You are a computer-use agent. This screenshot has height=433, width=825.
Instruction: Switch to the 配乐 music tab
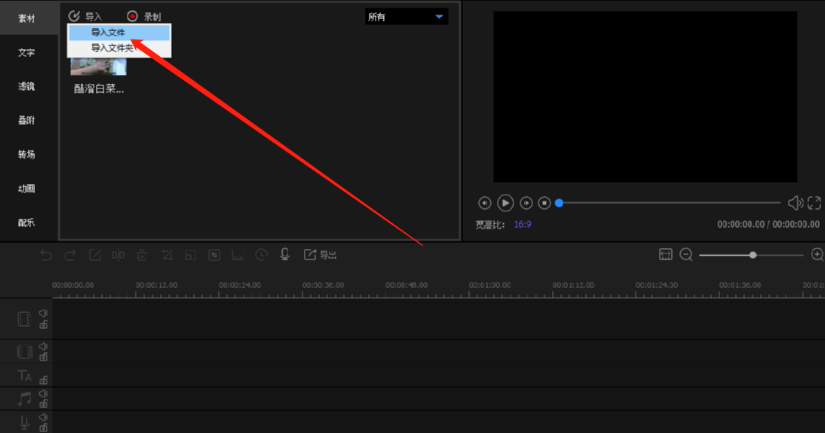[x=26, y=223]
